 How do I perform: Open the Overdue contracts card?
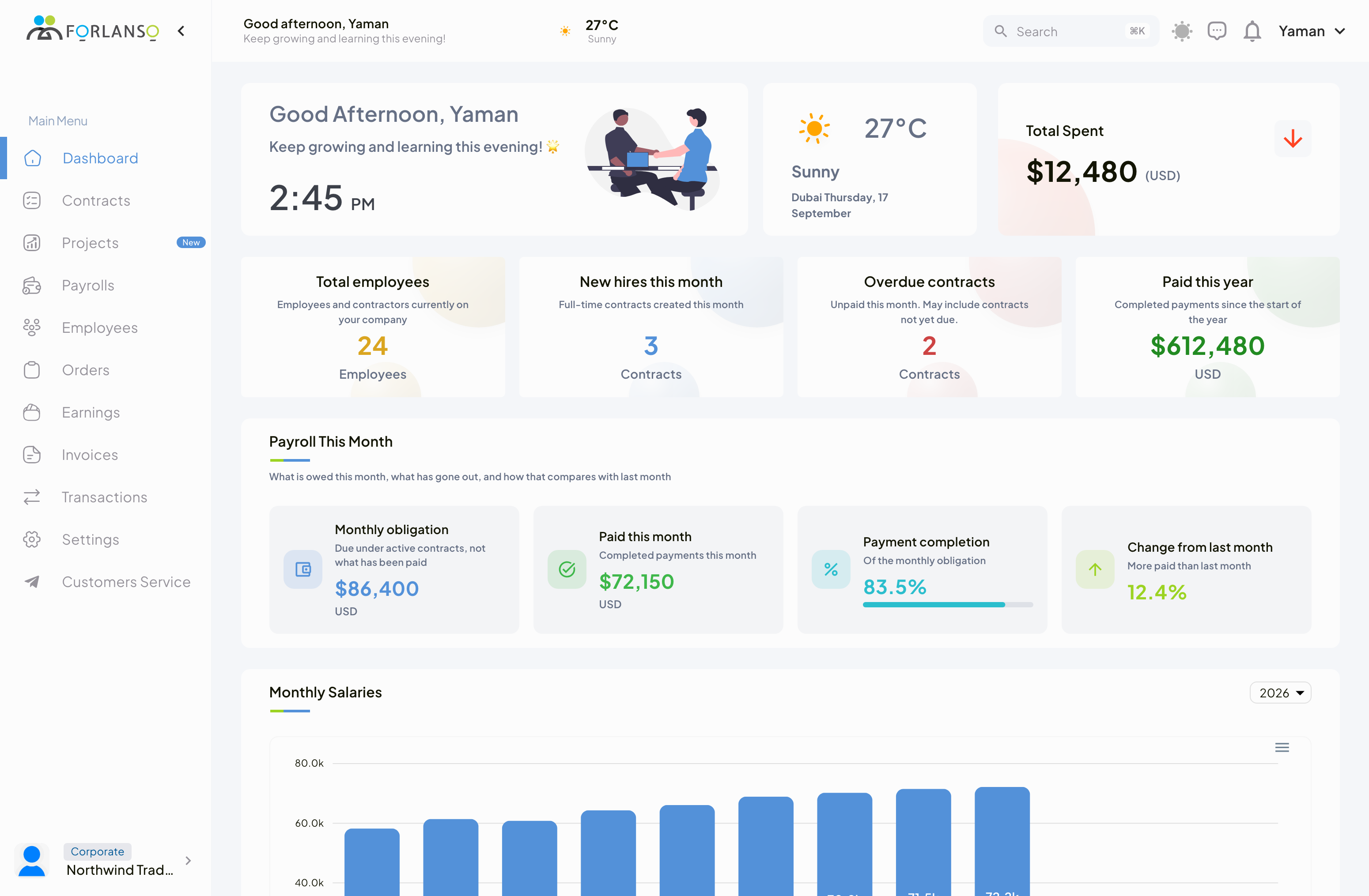[x=930, y=327]
